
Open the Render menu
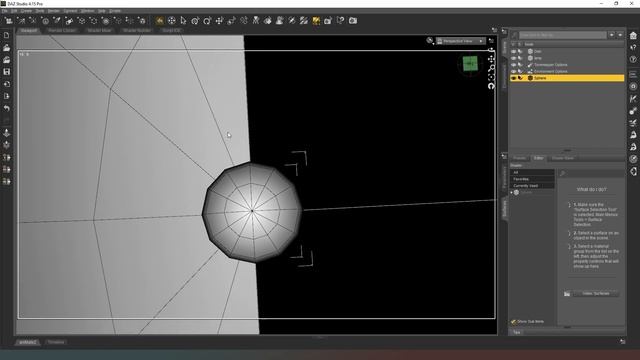pyautogui.click(x=54, y=11)
